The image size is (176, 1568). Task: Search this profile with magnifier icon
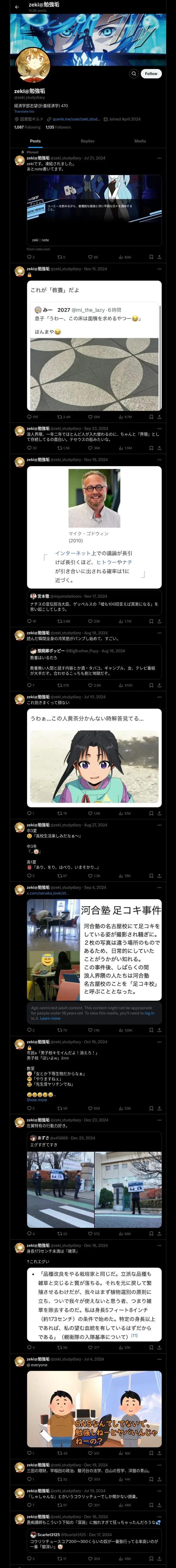tap(133, 74)
